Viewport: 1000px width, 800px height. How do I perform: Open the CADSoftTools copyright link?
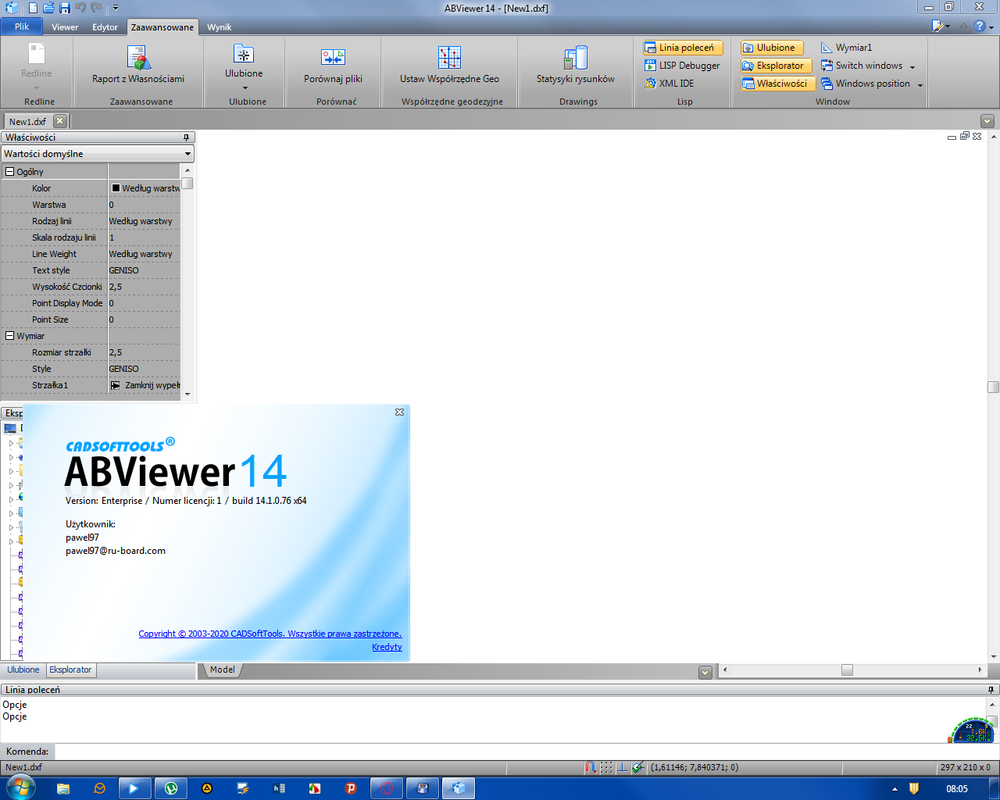tap(270, 633)
